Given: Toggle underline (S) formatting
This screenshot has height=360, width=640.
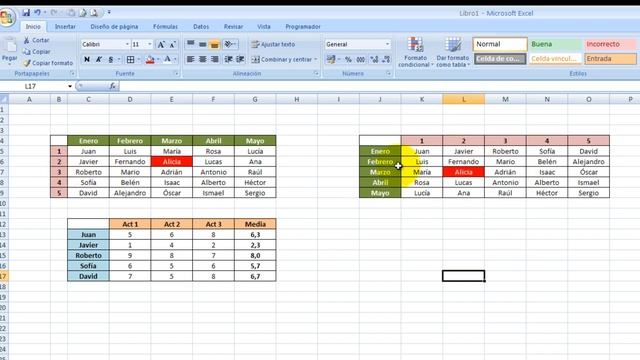Looking at the screenshot, I should tap(111, 60).
